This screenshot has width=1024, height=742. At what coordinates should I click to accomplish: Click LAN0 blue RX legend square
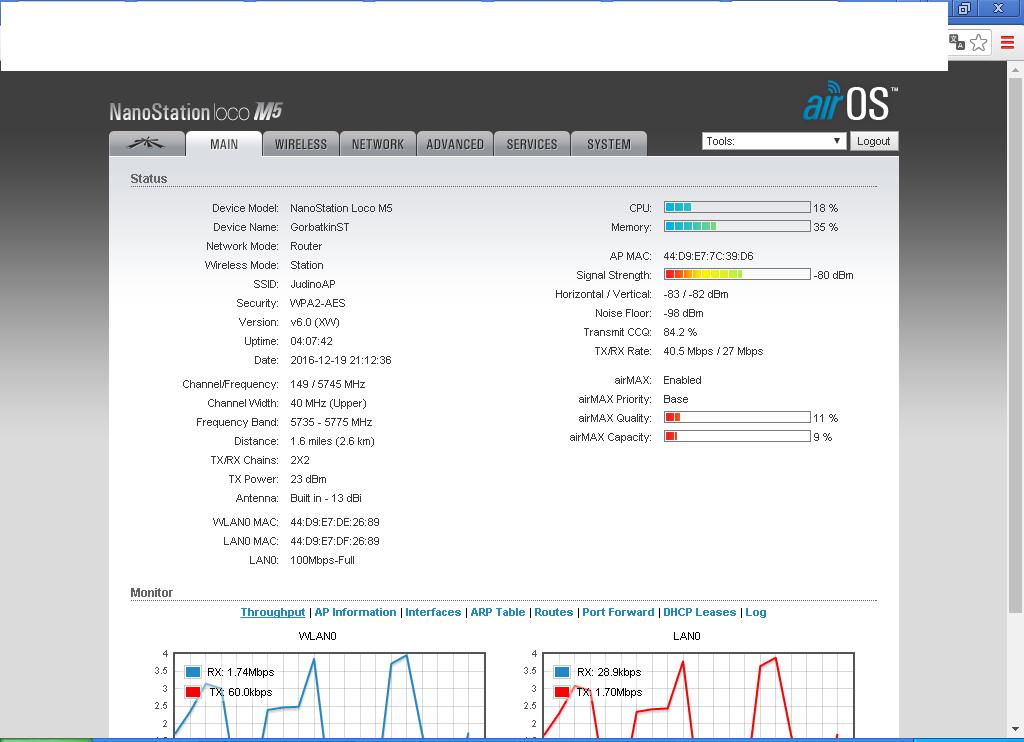[562, 671]
